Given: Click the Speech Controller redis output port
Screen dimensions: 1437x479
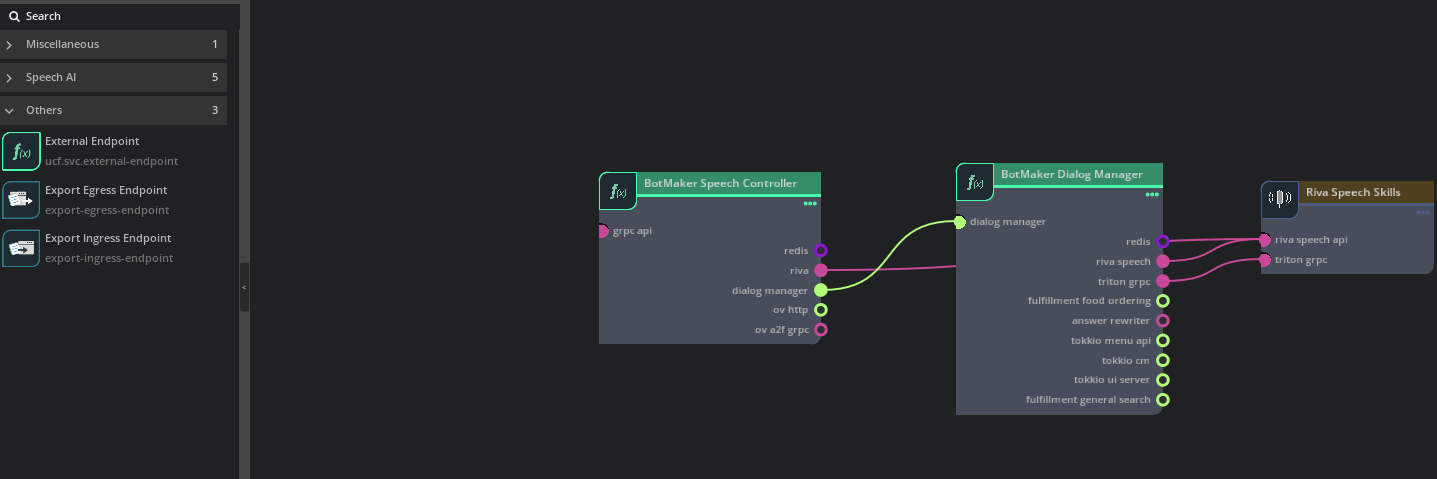Looking at the screenshot, I should pyautogui.click(x=821, y=251).
